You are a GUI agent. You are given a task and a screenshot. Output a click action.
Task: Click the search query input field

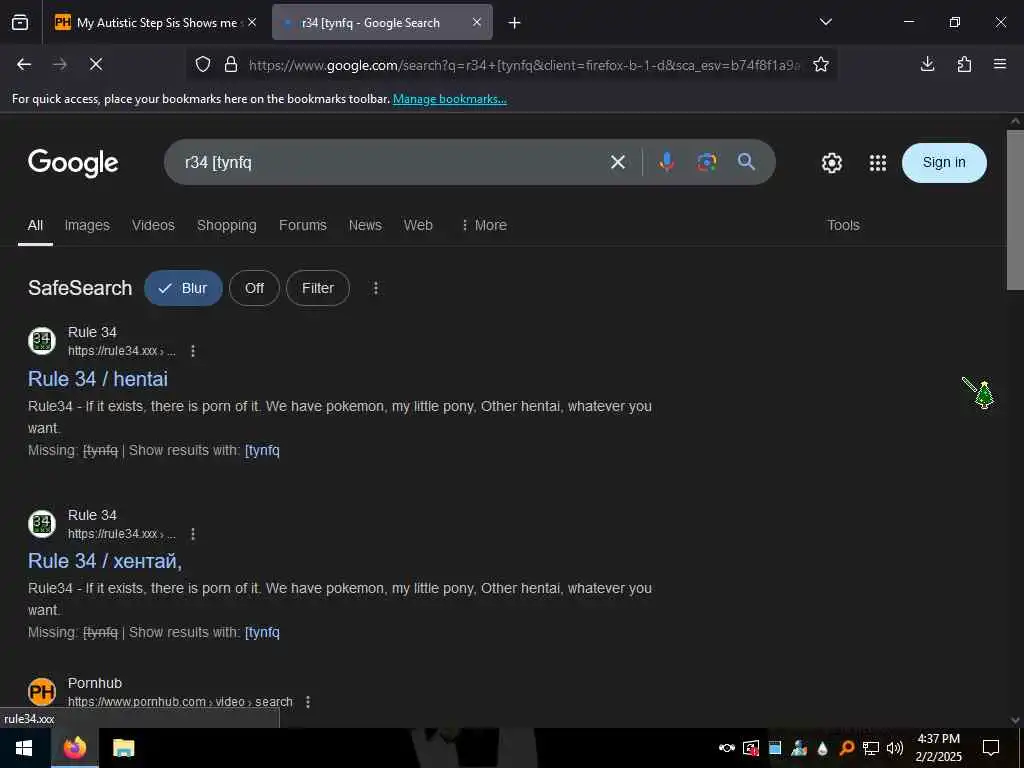[x=392, y=162]
